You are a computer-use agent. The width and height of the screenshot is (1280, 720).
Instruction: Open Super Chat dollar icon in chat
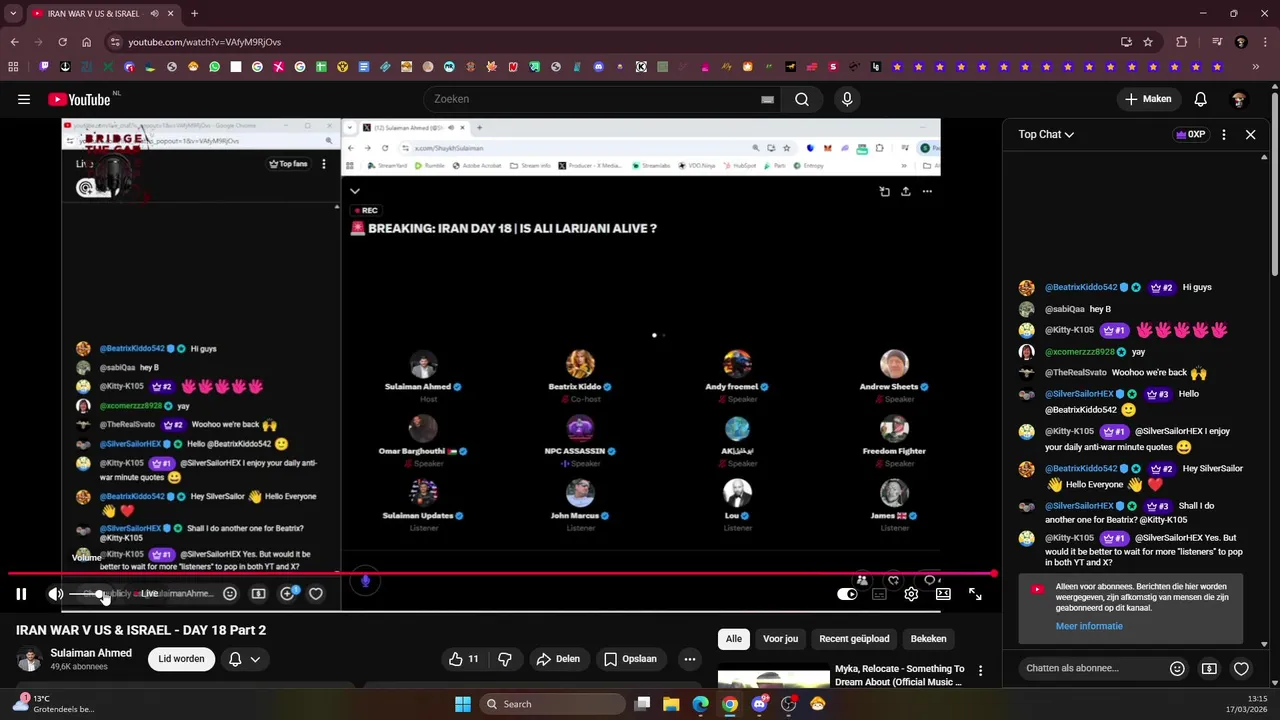tap(1209, 668)
